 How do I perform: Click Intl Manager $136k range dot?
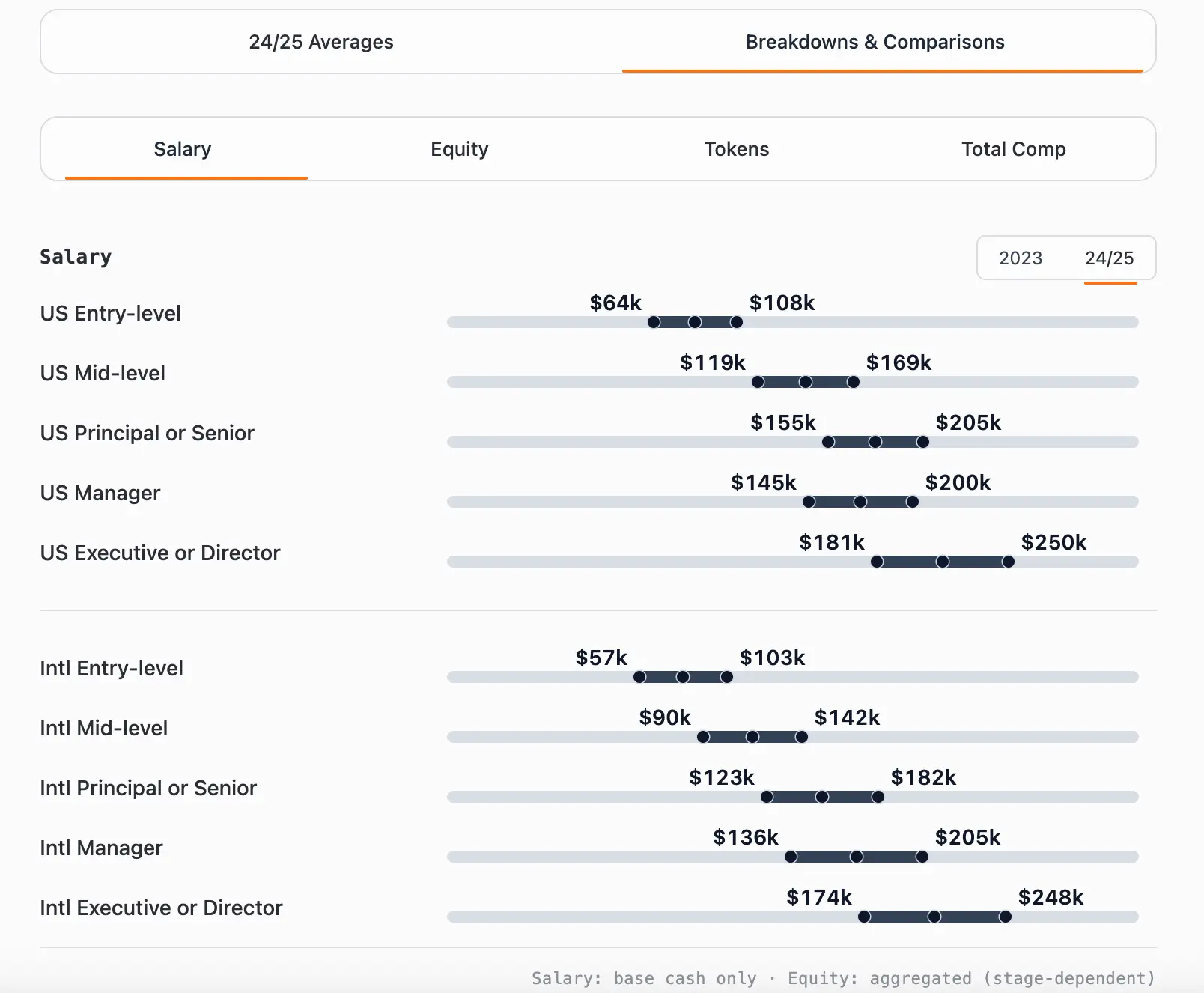coord(791,857)
